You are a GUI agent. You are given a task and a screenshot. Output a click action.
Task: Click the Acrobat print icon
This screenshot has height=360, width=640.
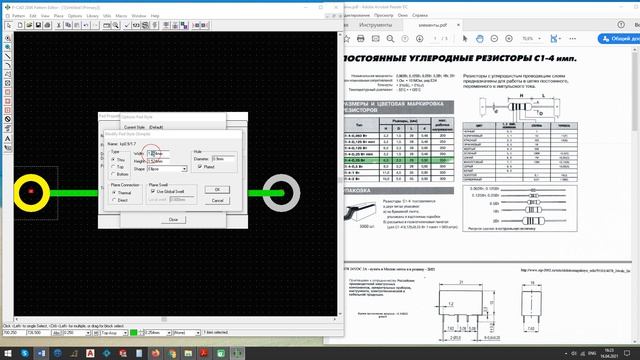360,38
